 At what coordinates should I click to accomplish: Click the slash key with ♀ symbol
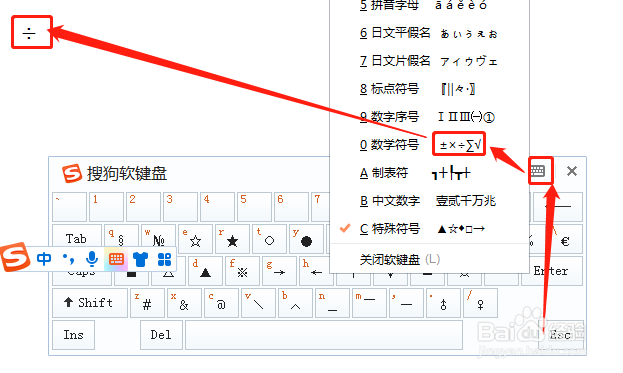click(480, 303)
